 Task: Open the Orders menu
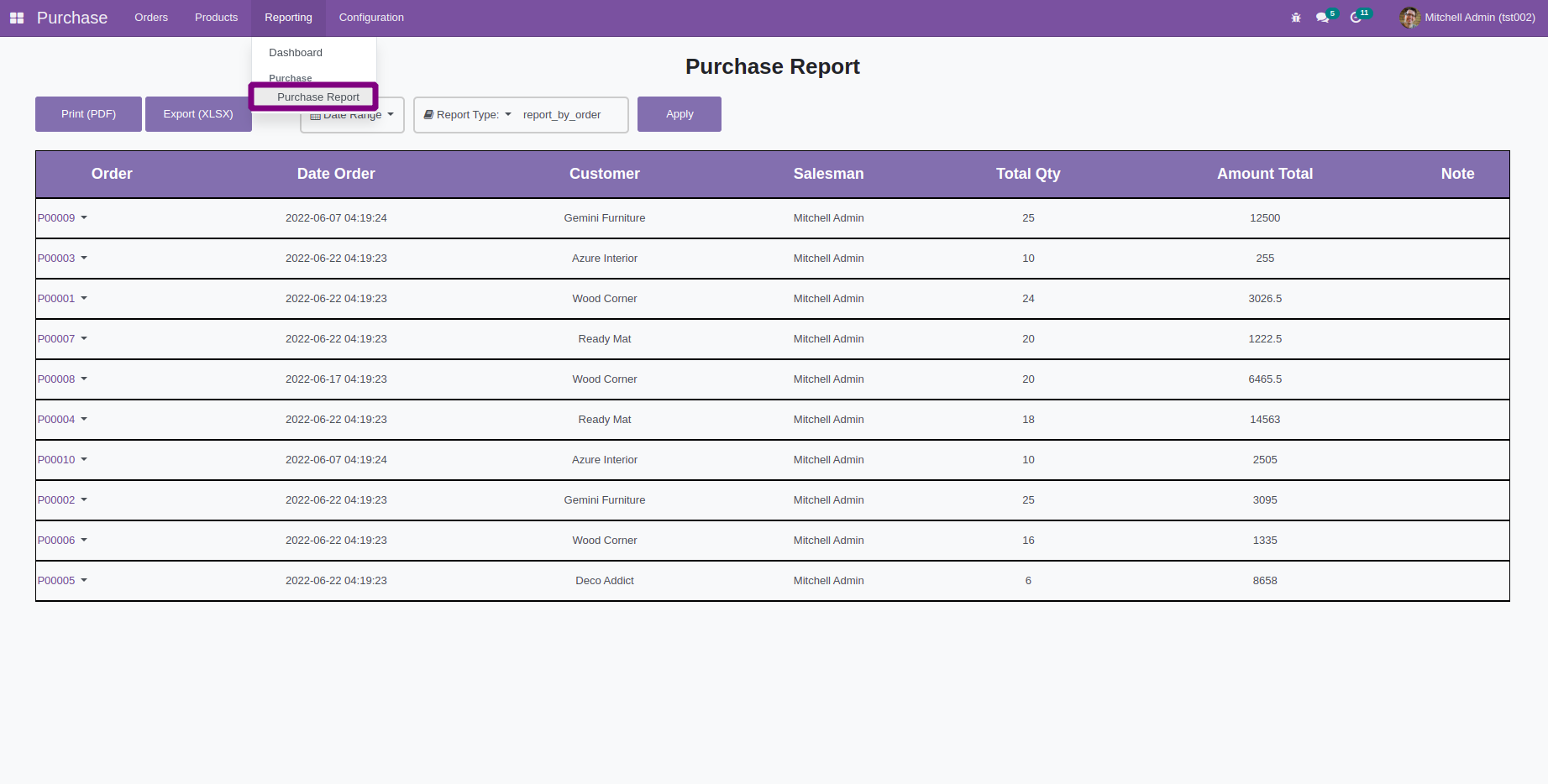click(151, 18)
